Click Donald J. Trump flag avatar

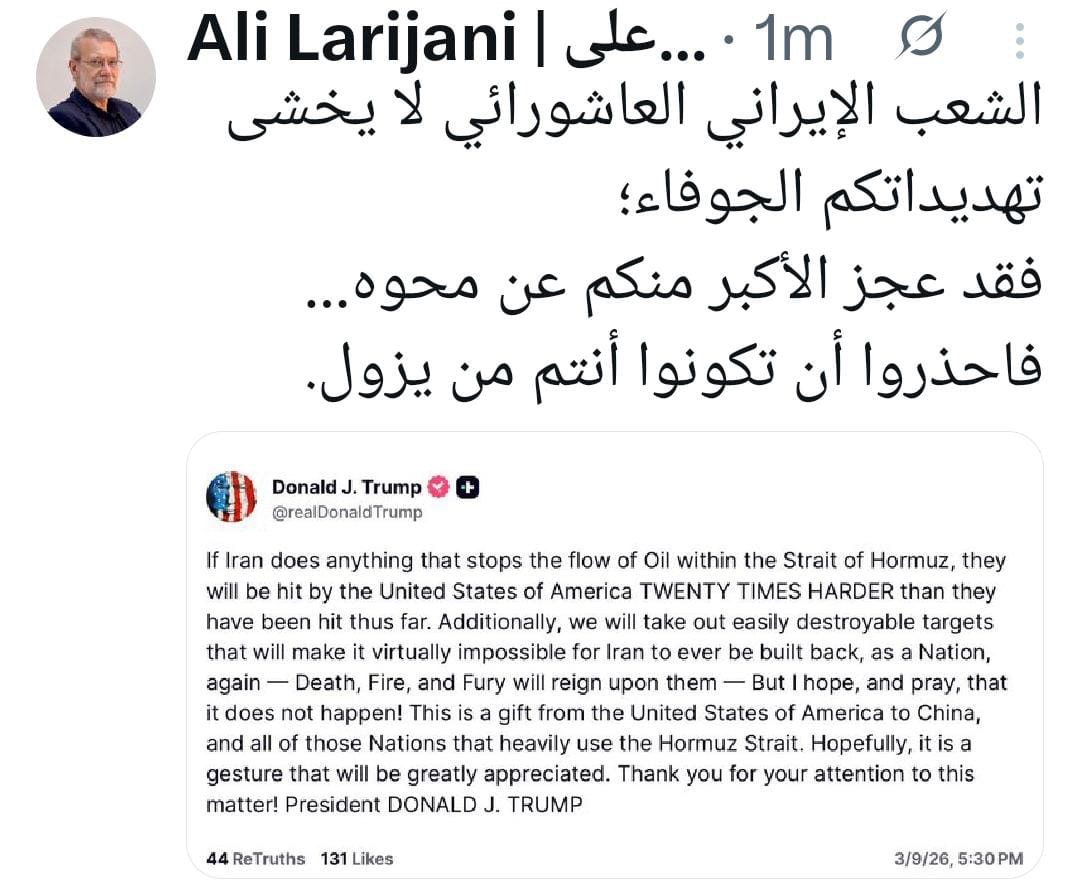231,497
